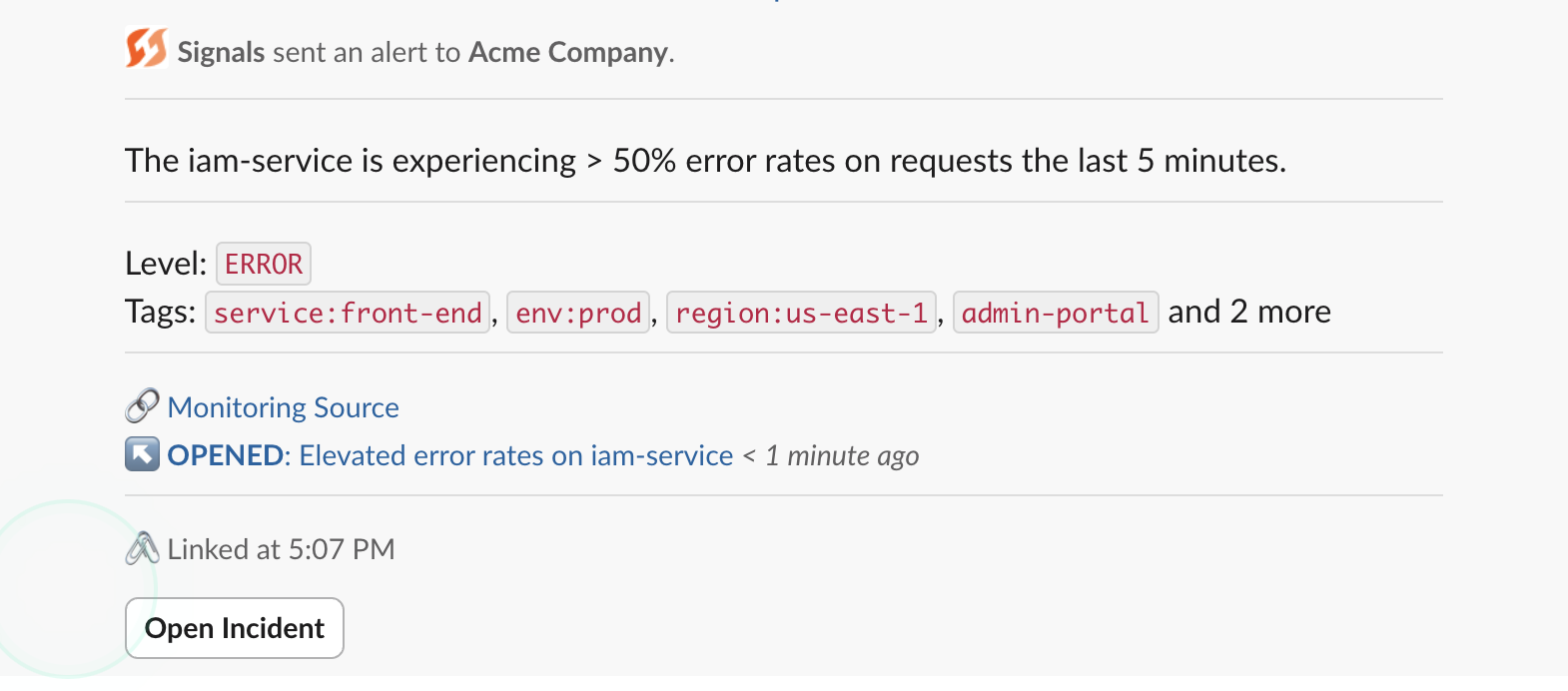Screen dimensions: 1568x691
Task: Select the env:prod tag
Action: (578, 313)
